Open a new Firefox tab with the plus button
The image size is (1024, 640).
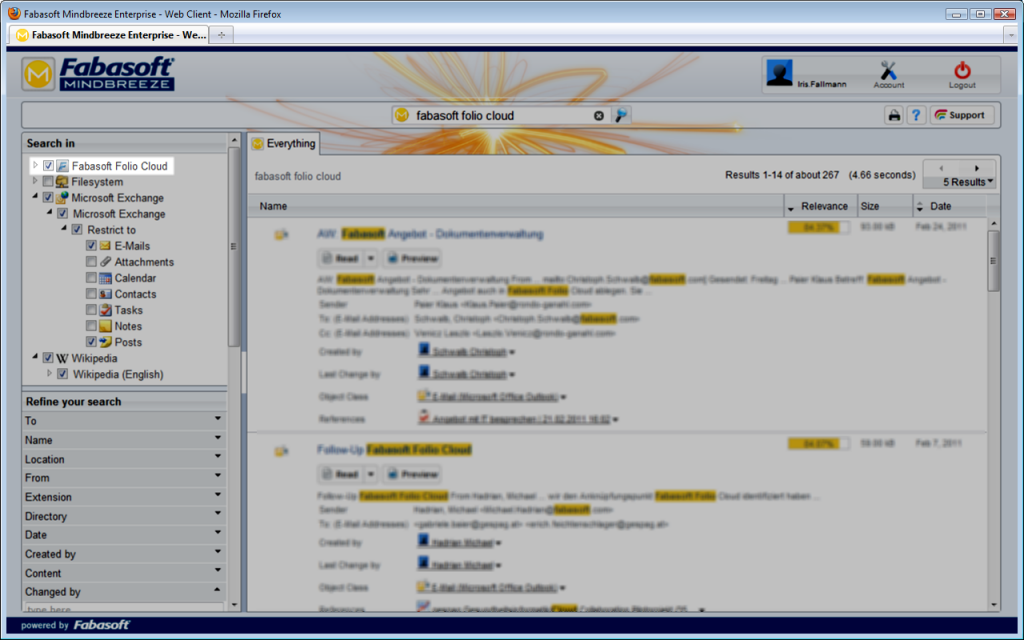221,35
